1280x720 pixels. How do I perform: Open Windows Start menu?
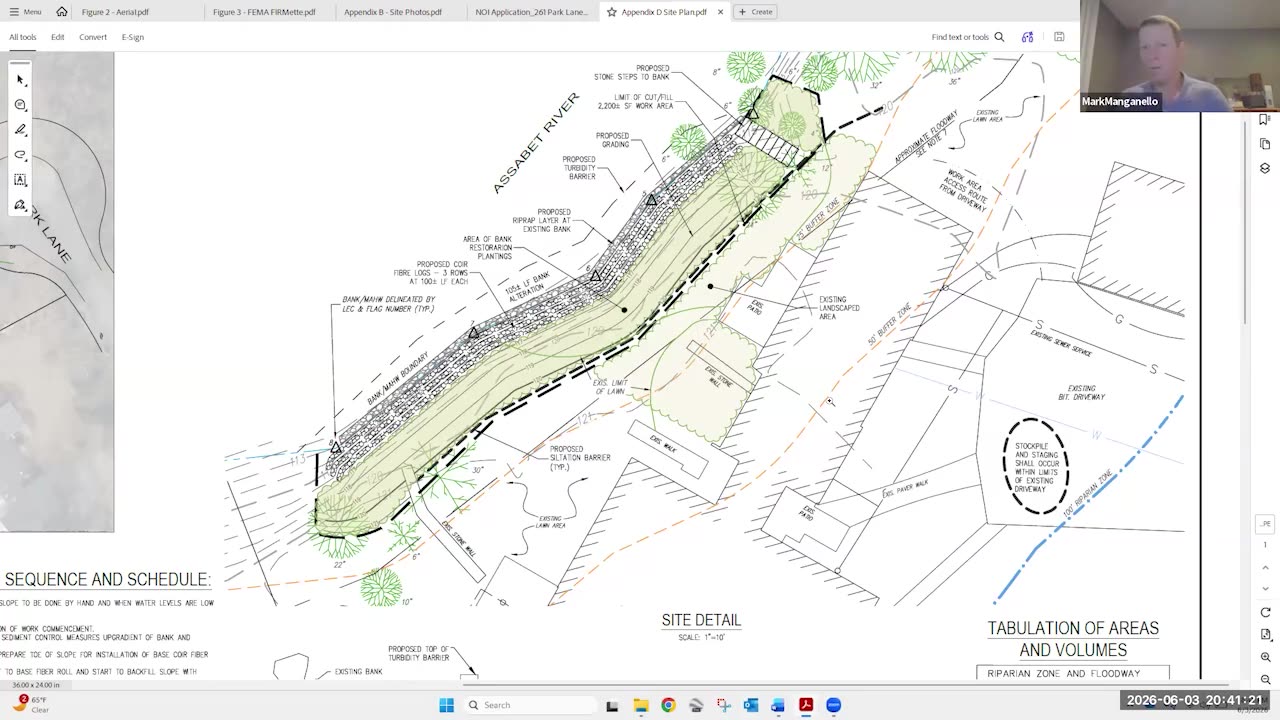446,705
